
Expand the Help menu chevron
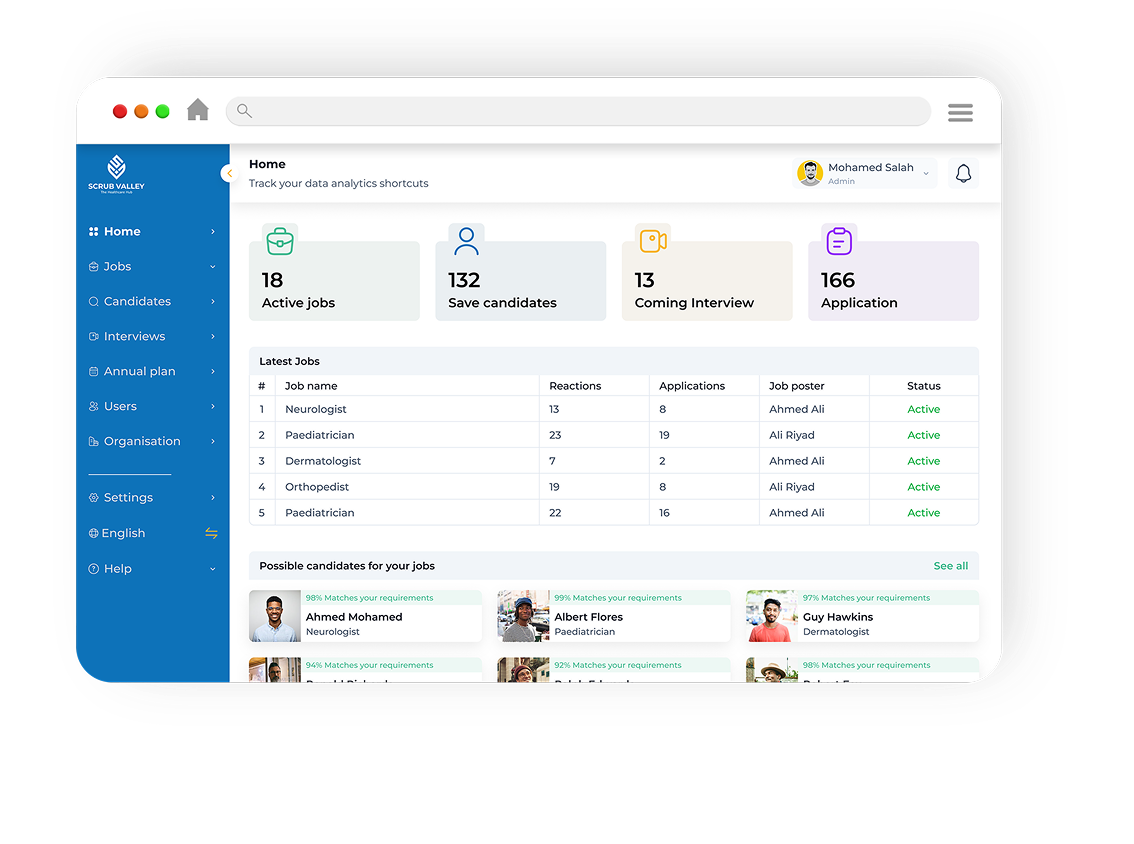[x=213, y=568]
